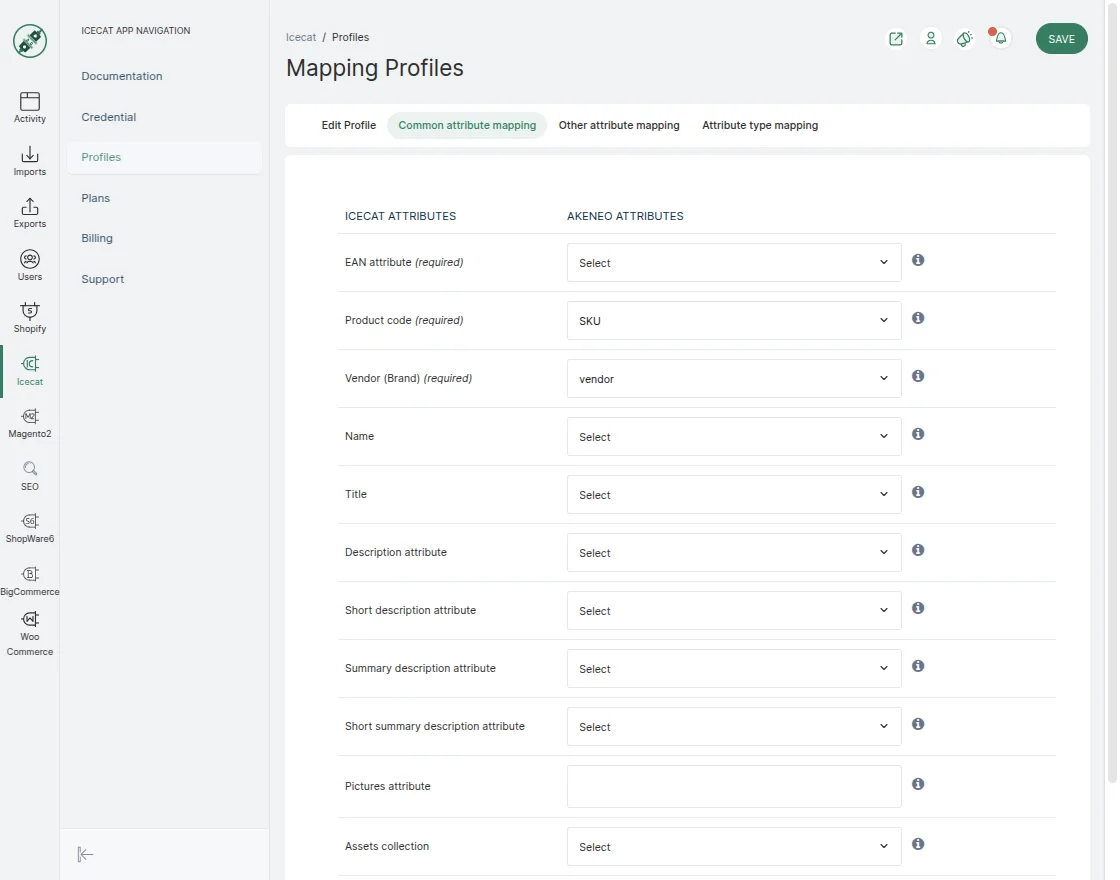Click the info icon beside EAN attribute
Viewport: 1120px width, 880px height.
point(917,260)
